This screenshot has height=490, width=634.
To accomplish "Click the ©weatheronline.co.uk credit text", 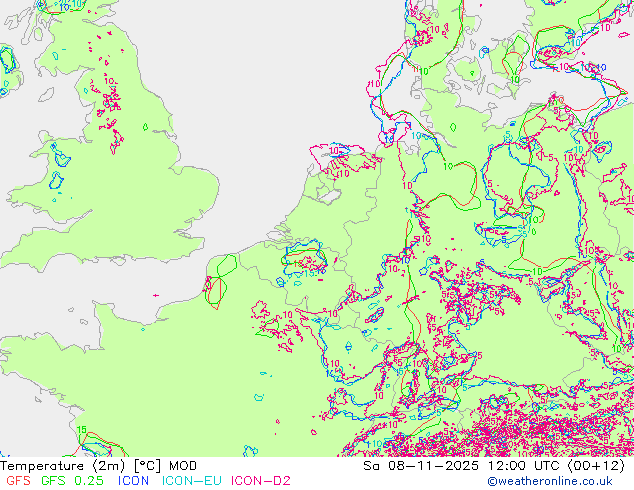I will click(550, 481).
